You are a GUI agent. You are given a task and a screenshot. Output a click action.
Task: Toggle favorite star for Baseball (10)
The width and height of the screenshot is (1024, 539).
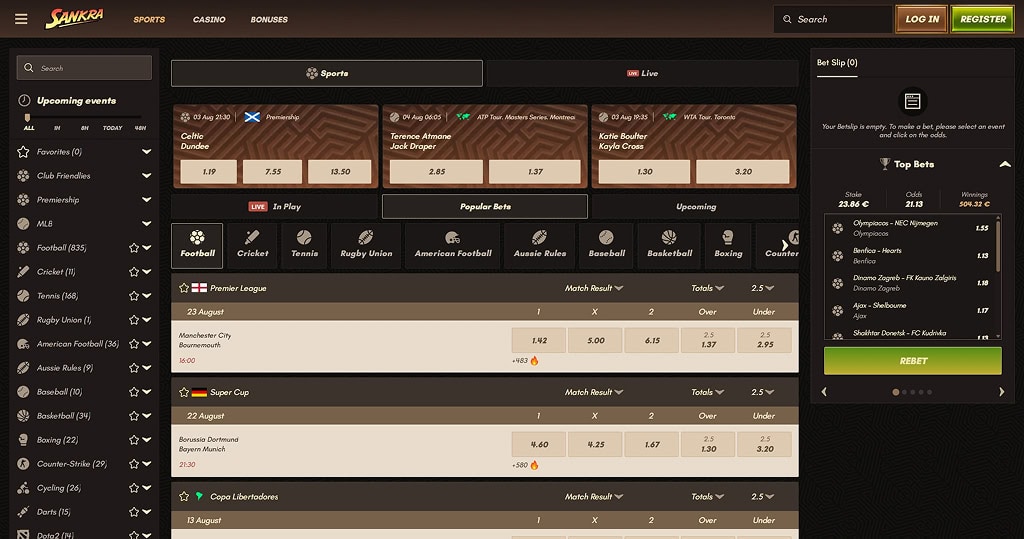134,392
